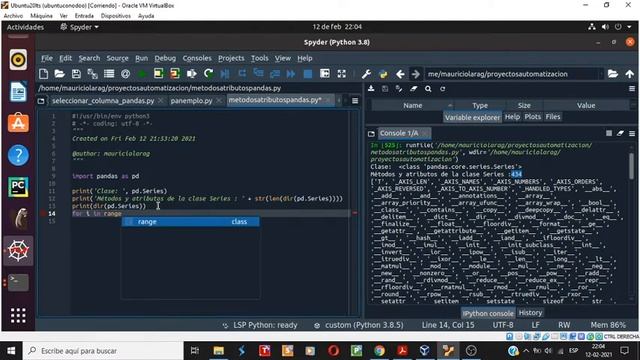Run selection or current line icon

[191, 74]
